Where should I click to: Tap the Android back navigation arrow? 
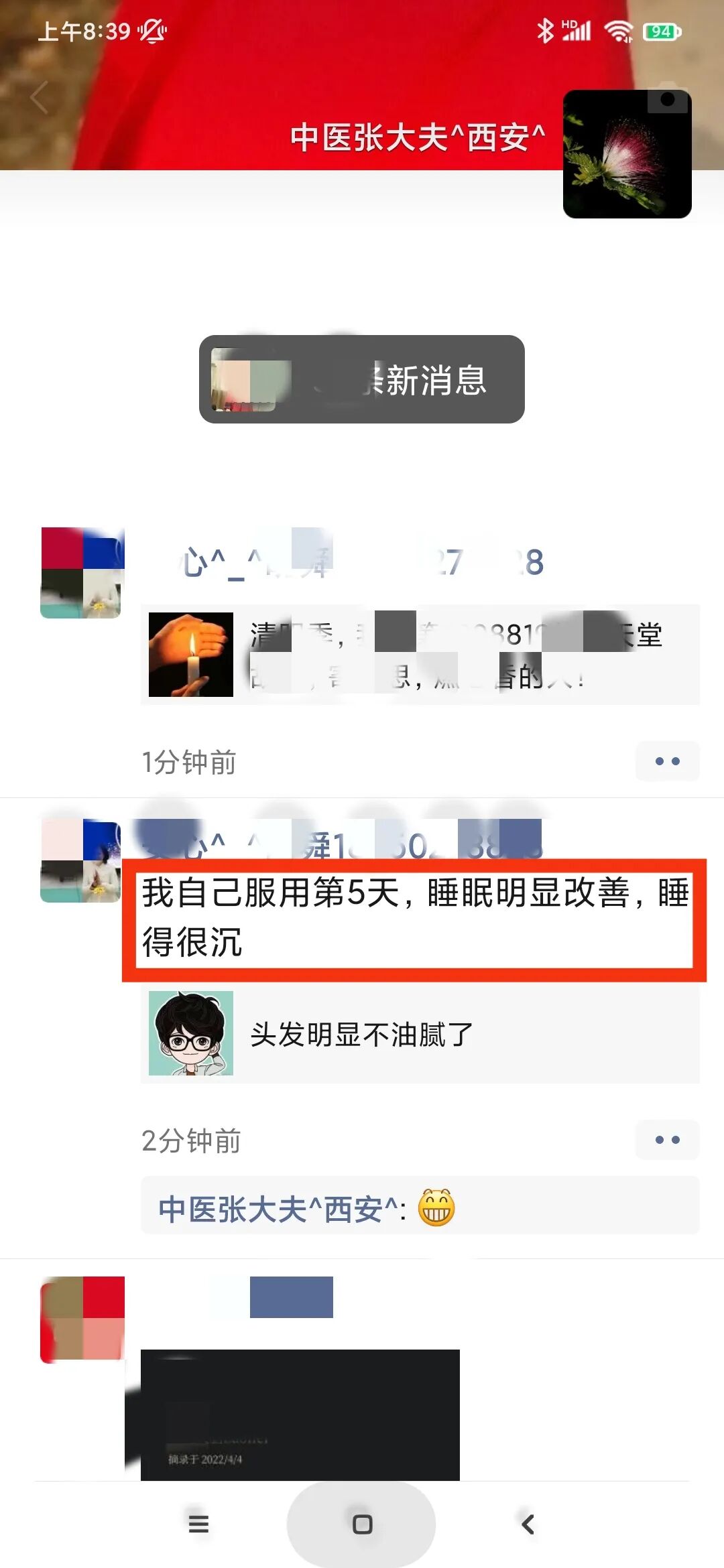coord(528,1524)
